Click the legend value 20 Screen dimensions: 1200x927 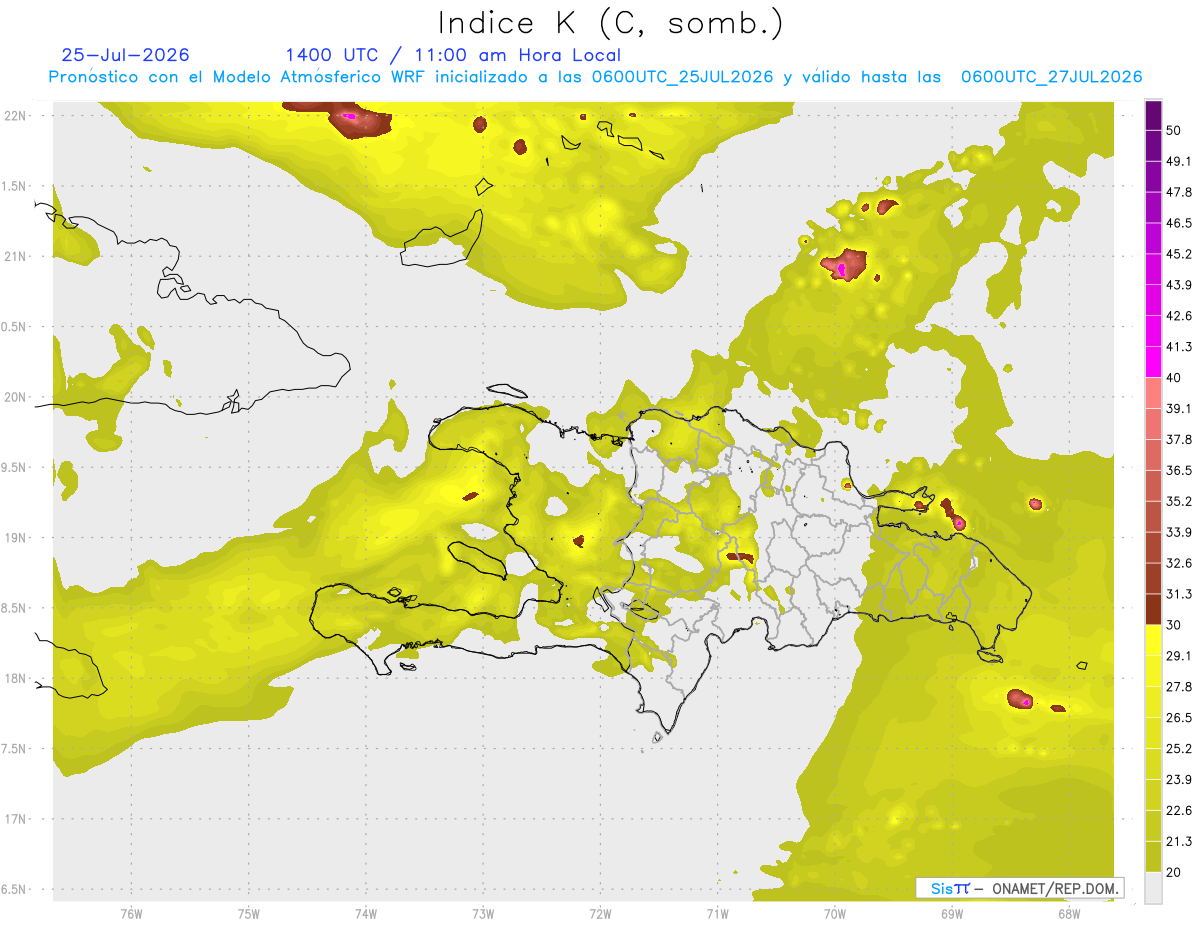tap(1175, 873)
